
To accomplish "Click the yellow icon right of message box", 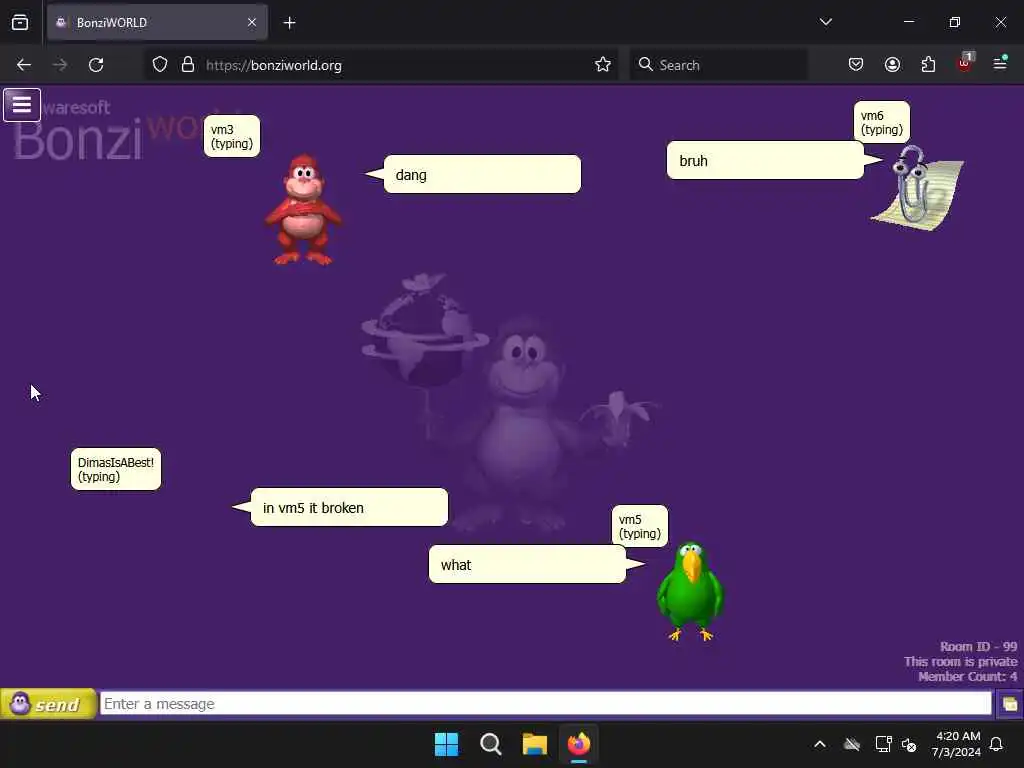I will point(1010,704).
